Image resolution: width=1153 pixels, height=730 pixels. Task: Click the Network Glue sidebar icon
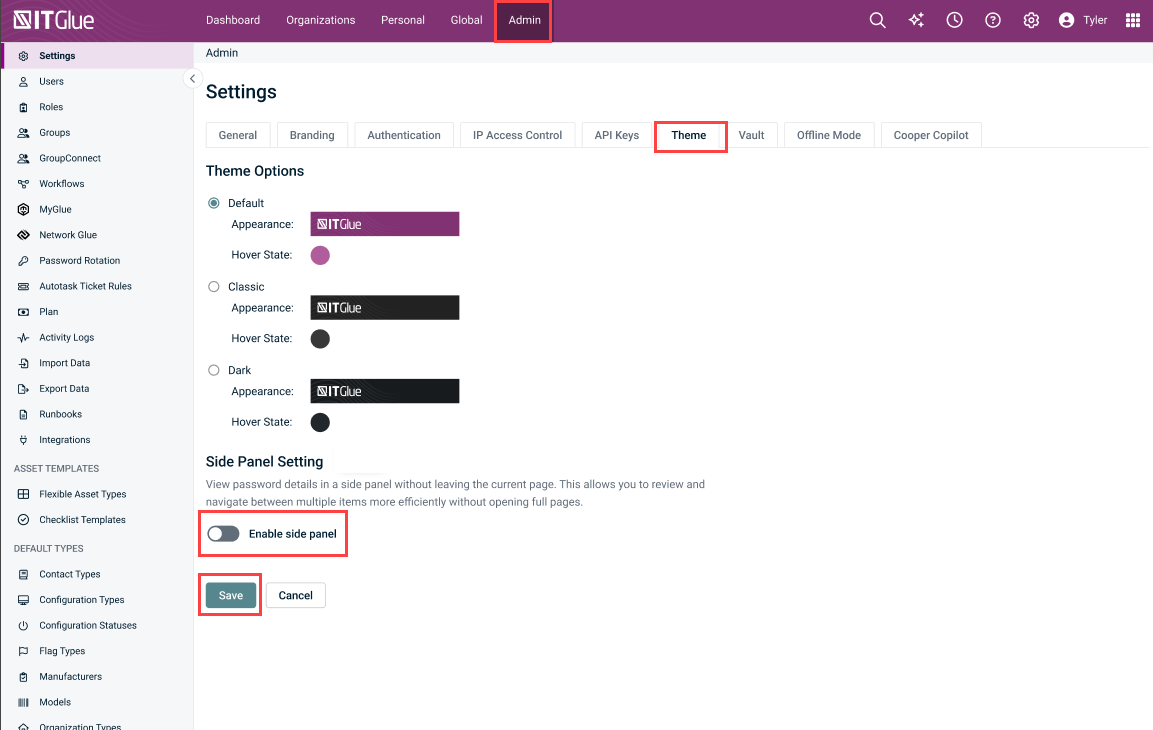(24, 235)
